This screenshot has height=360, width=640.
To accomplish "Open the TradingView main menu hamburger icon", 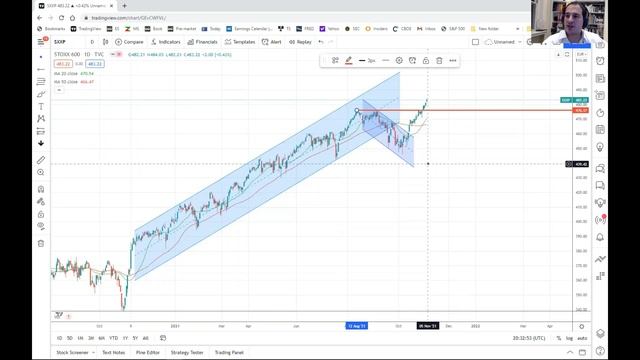I will click(x=41, y=42).
